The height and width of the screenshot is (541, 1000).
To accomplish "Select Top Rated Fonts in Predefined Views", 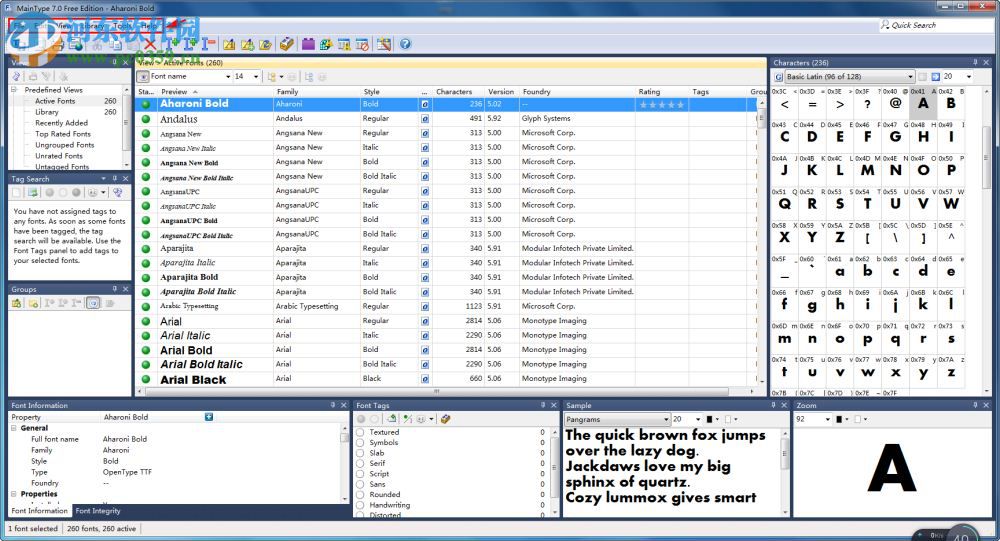I will [62, 134].
